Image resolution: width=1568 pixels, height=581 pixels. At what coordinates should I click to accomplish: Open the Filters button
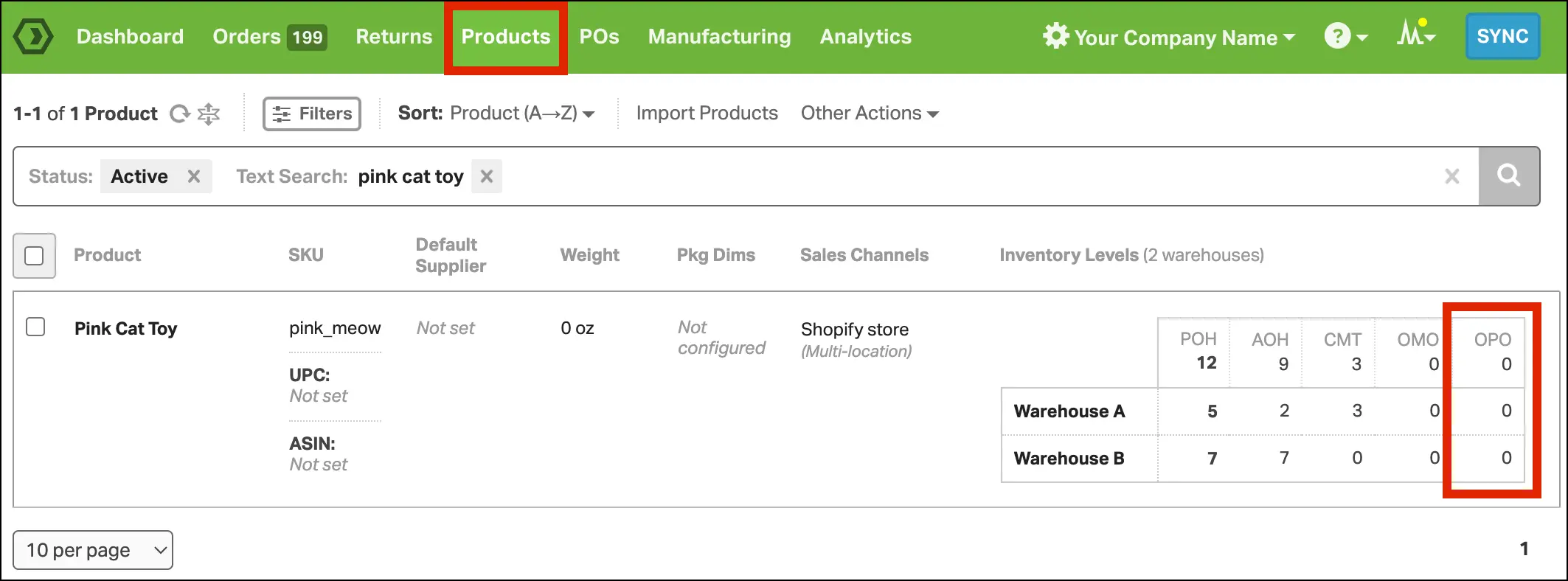point(312,114)
